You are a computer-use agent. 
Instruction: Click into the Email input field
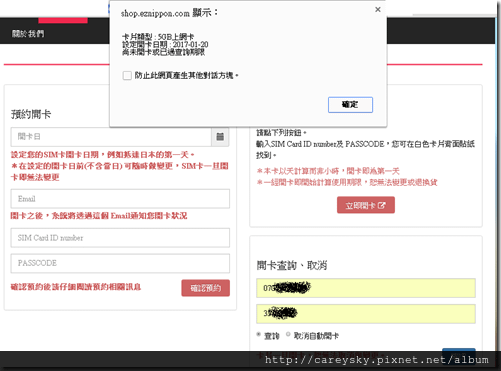(x=120, y=199)
